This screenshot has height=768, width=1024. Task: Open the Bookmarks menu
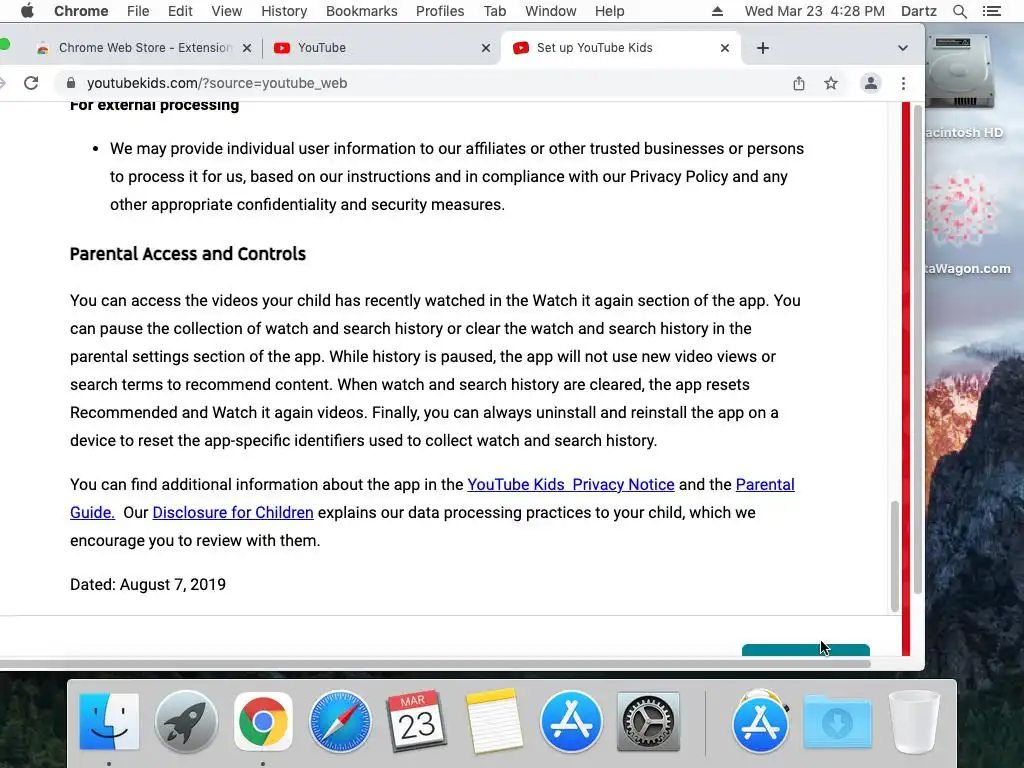click(361, 11)
